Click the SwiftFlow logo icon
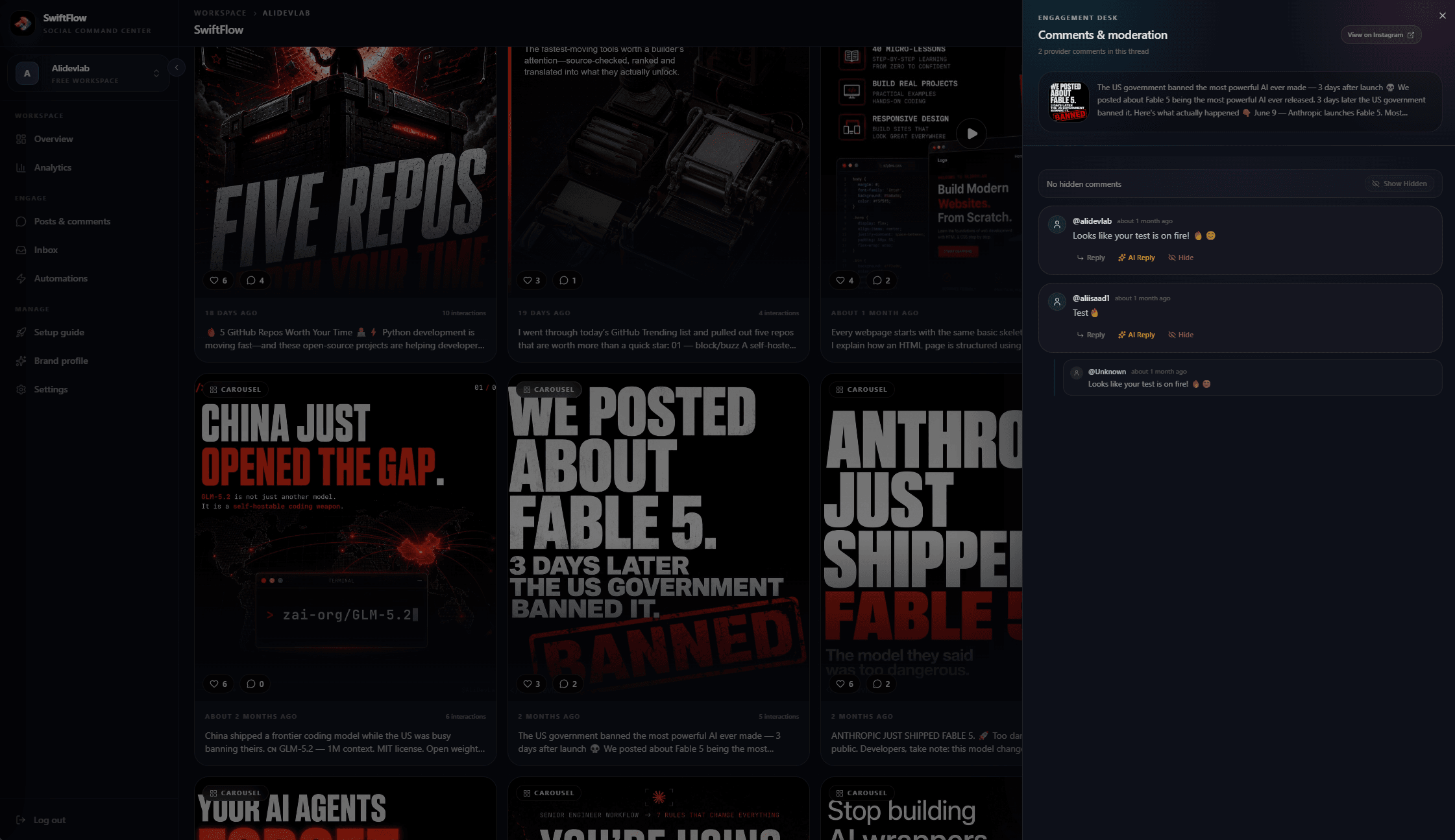Screen dimensions: 1455x840 coord(23,23)
